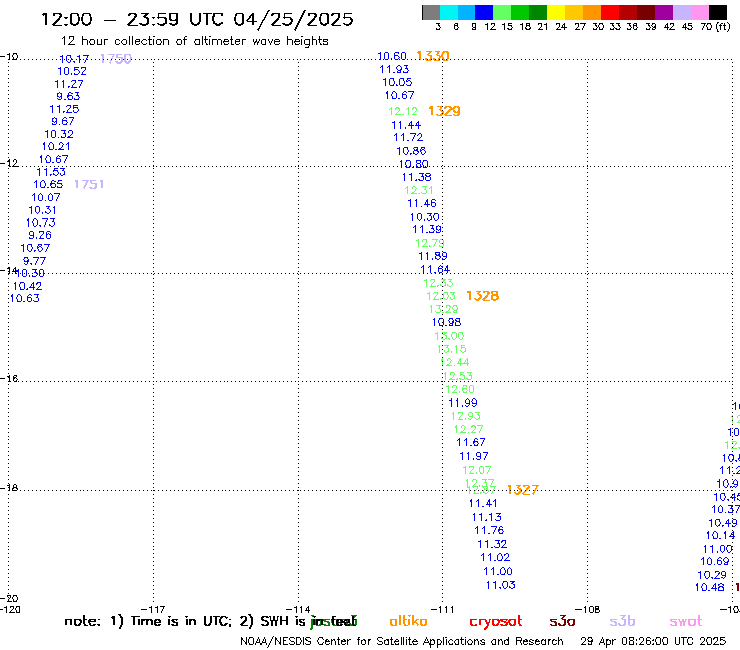Click the gray 3 ft legend swatch
Image resolution: width=740 pixels, height=650 pixels.
pyautogui.click(x=431, y=12)
